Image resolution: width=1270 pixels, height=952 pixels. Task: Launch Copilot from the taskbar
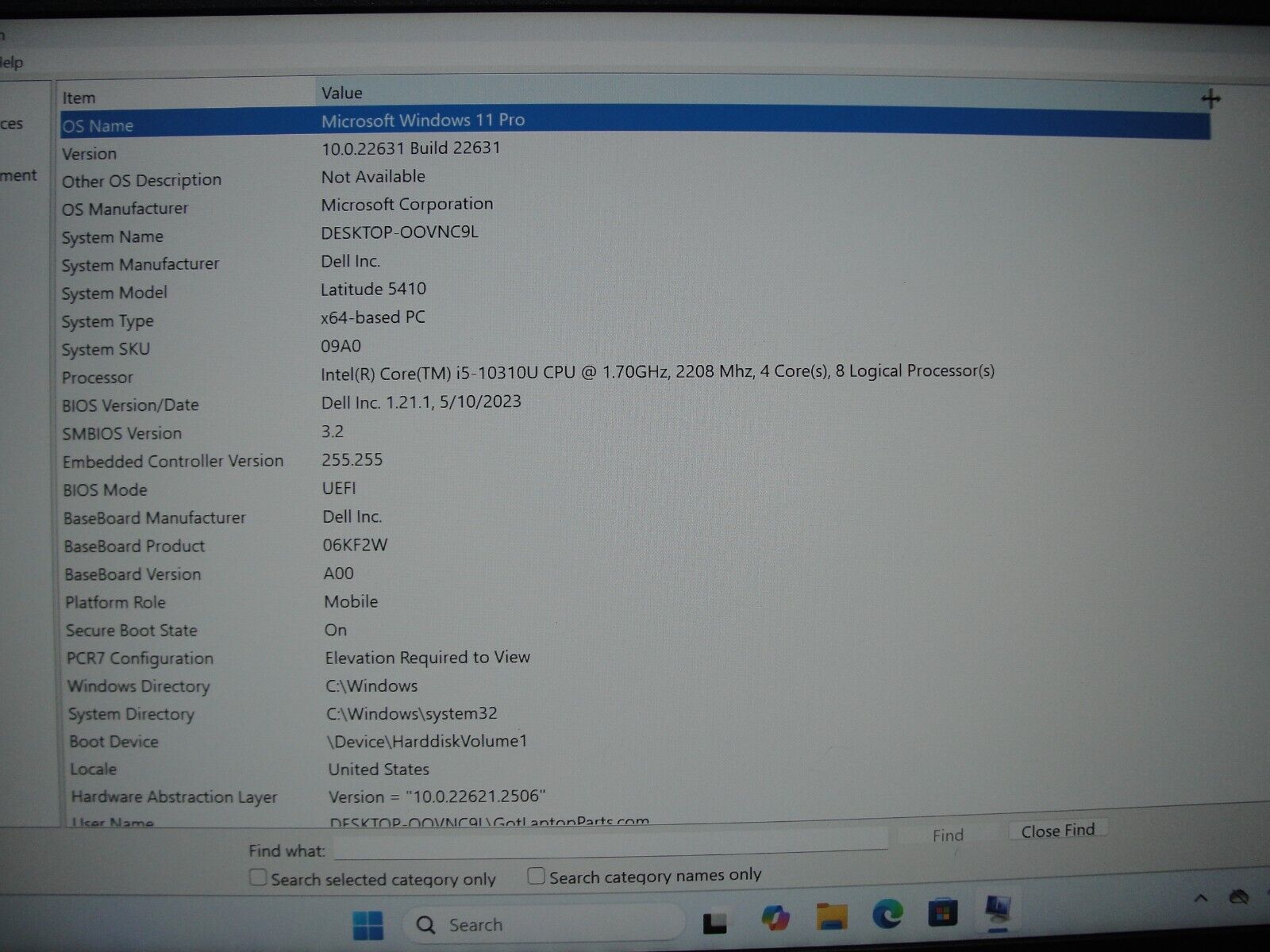[775, 918]
